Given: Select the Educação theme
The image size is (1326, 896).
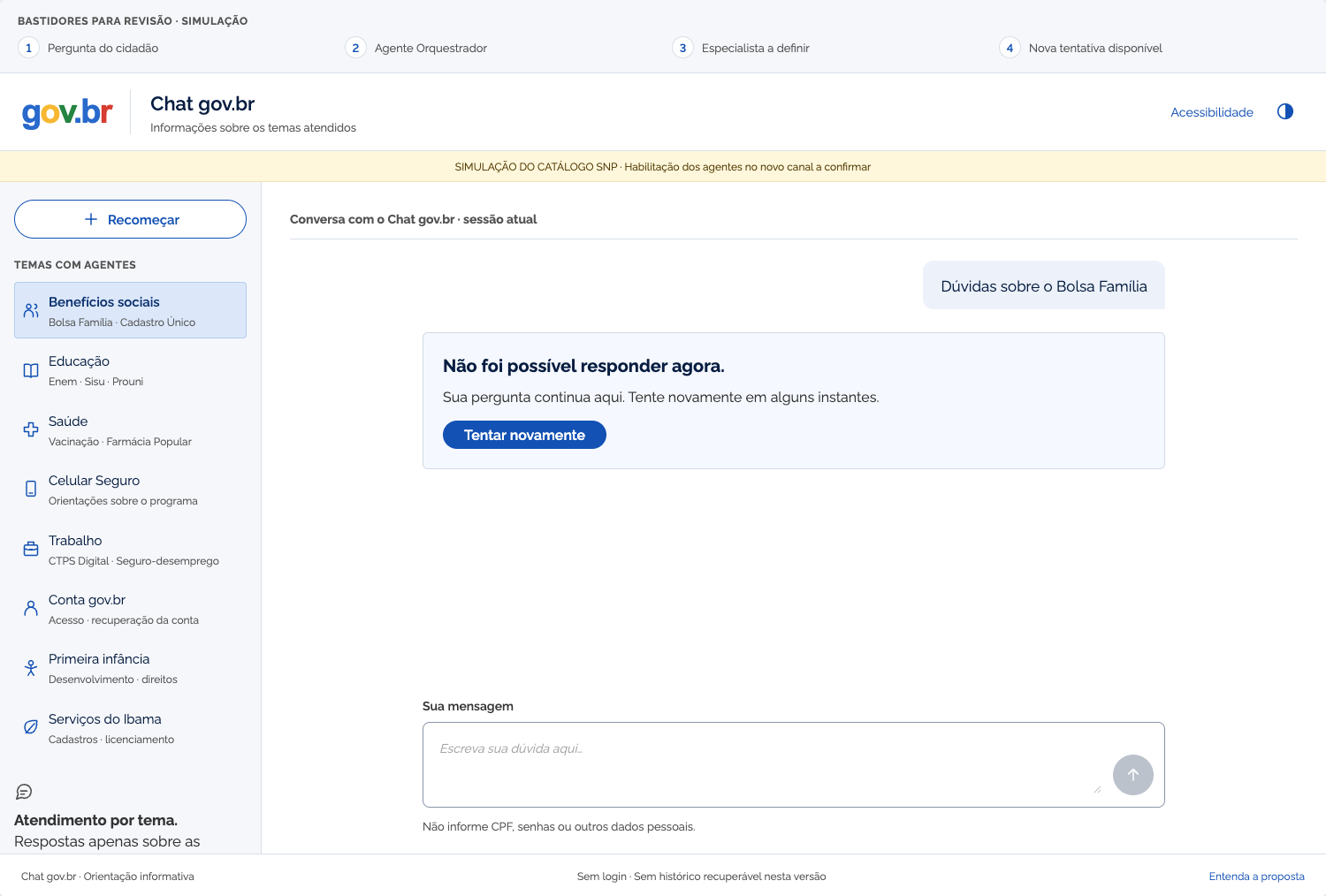Looking at the screenshot, I should coord(130,370).
